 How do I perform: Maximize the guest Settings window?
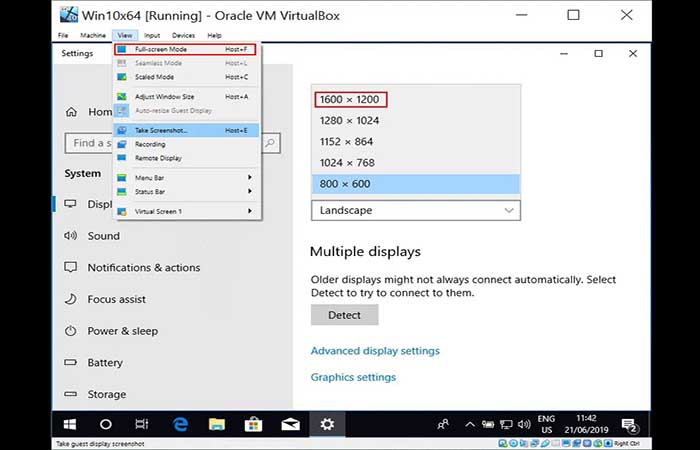tap(598, 54)
